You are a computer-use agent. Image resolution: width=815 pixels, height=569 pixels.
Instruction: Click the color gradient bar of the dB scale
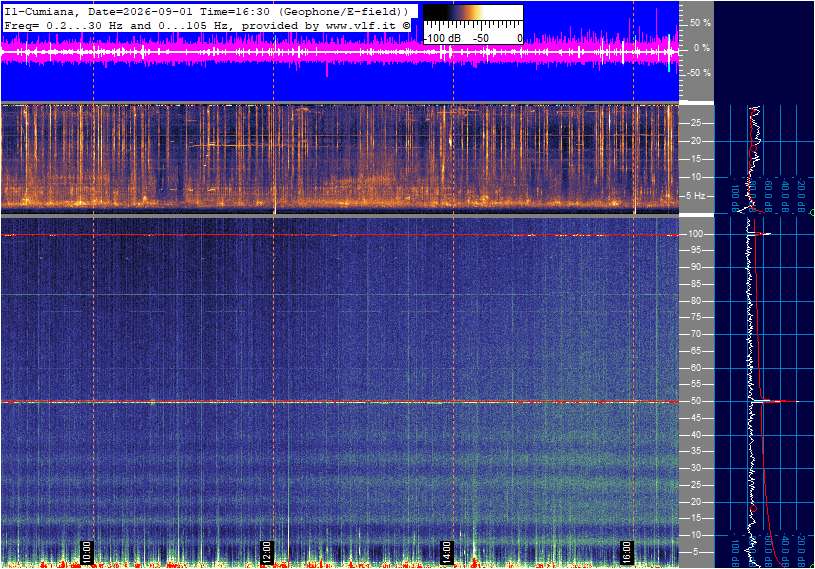473,12
